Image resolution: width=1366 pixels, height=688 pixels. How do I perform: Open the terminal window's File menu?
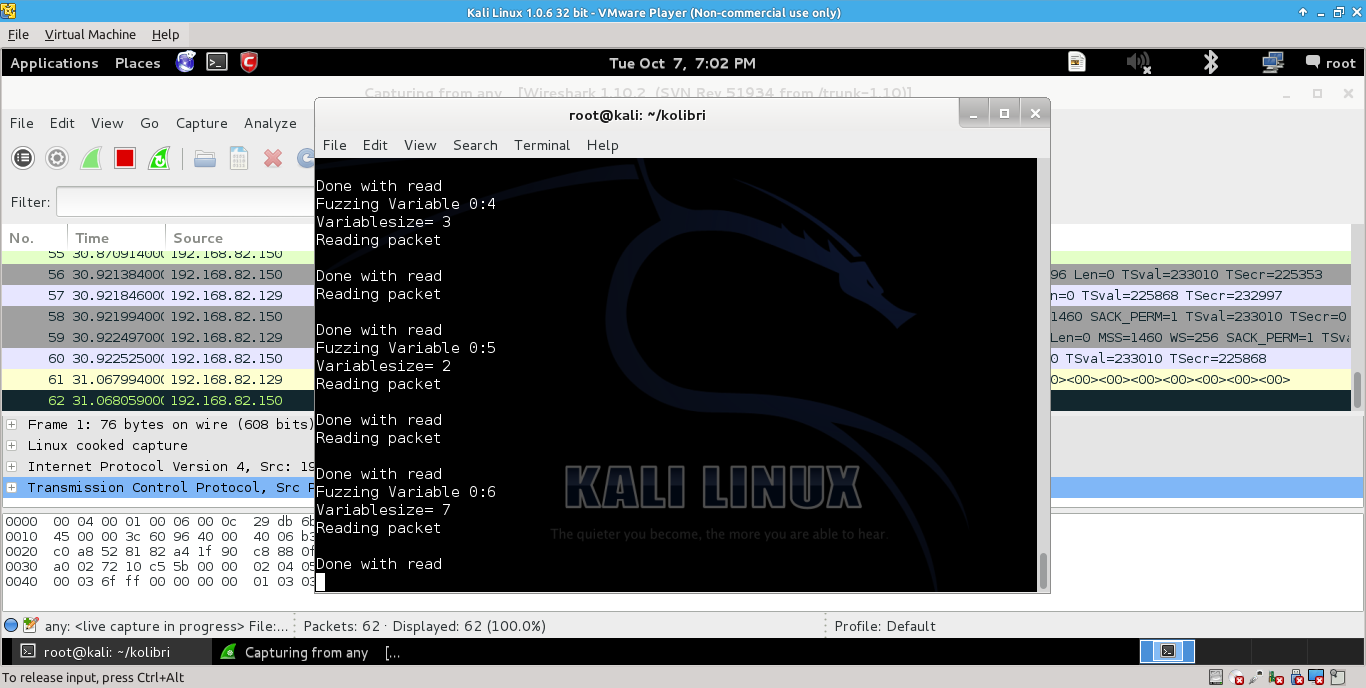334,145
